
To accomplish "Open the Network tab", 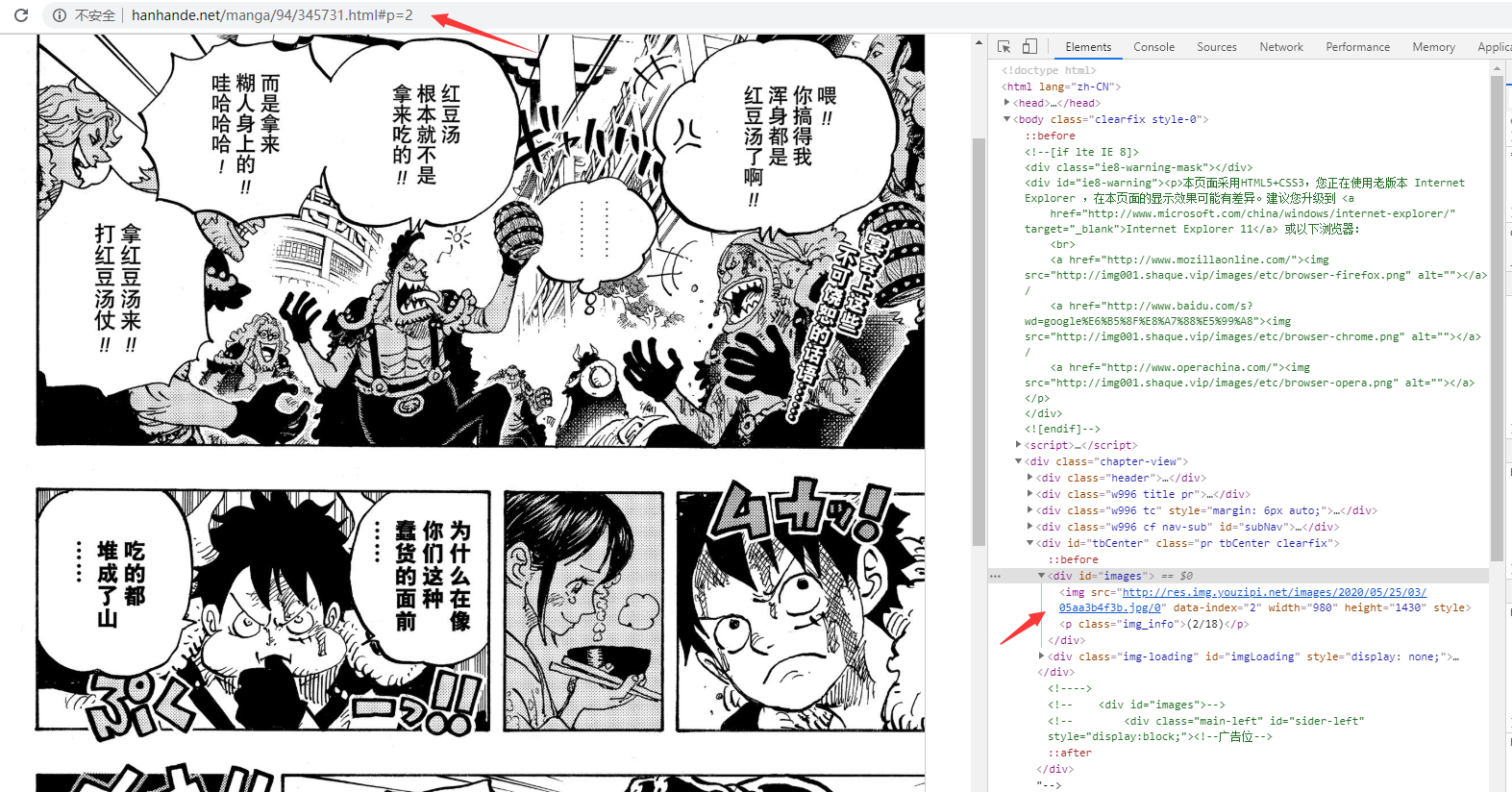I will pyautogui.click(x=1281, y=46).
